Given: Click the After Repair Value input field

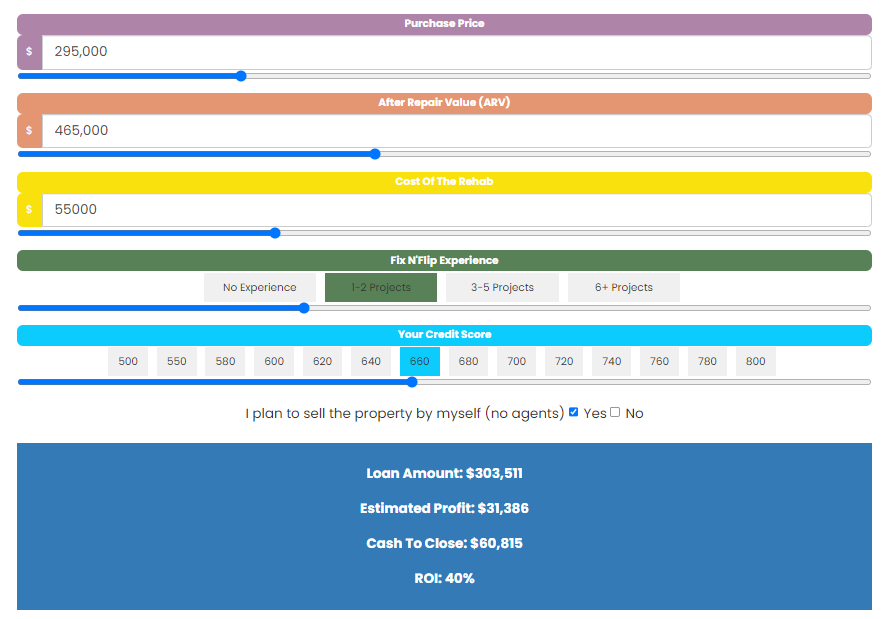Looking at the screenshot, I should coord(455,131).
